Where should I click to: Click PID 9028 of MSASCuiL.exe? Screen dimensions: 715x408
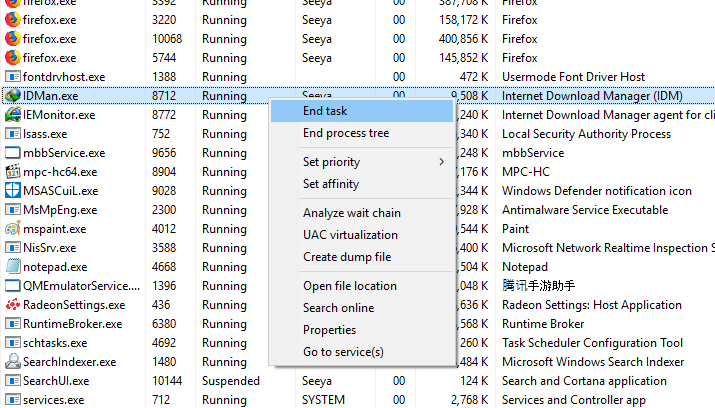[164, 191]
